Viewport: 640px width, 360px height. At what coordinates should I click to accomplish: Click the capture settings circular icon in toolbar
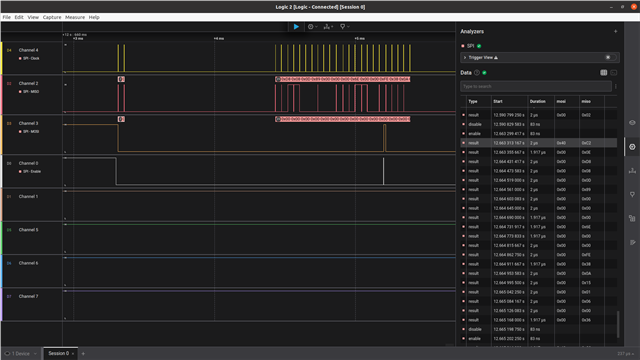(311, 27)
